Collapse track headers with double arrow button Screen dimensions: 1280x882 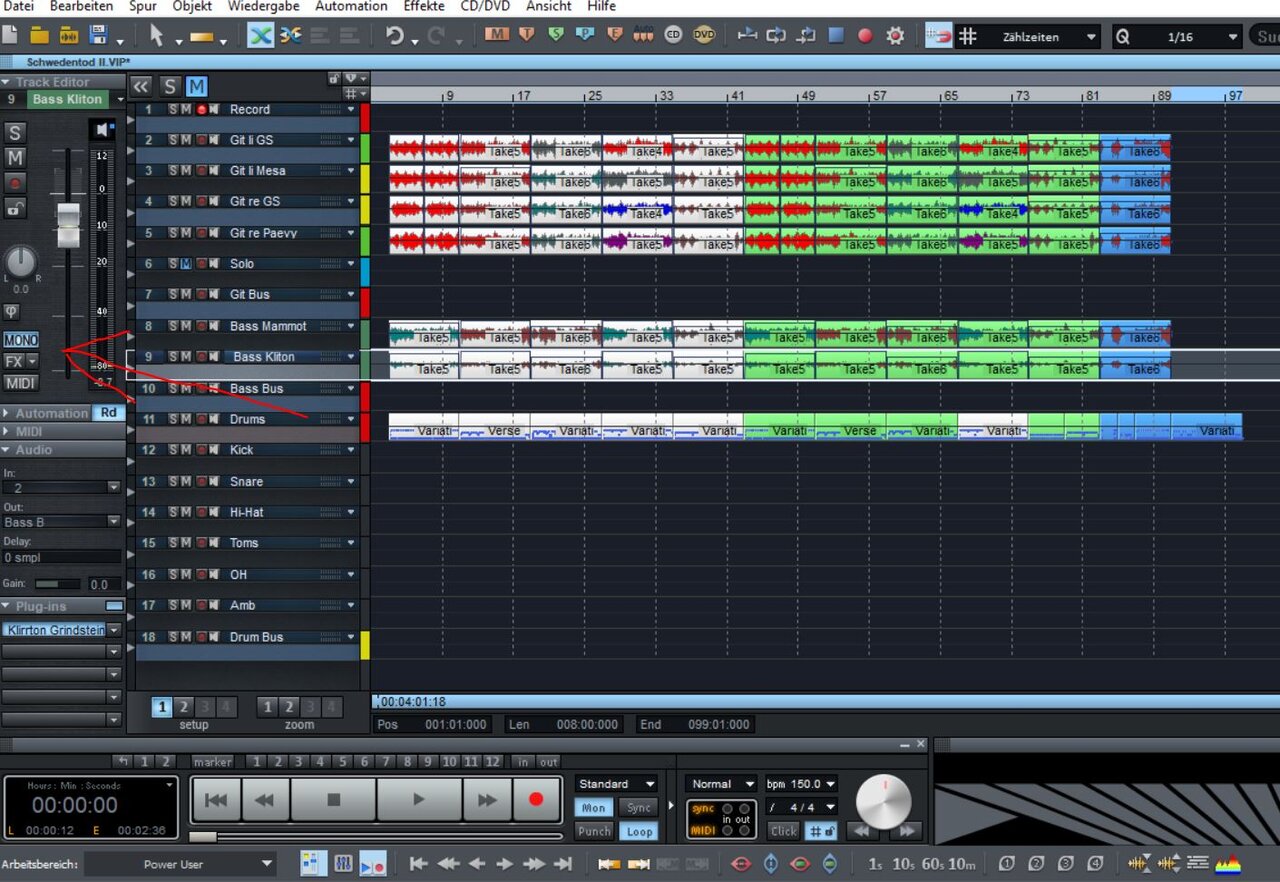pyautogui.click(x=141, y=87)
